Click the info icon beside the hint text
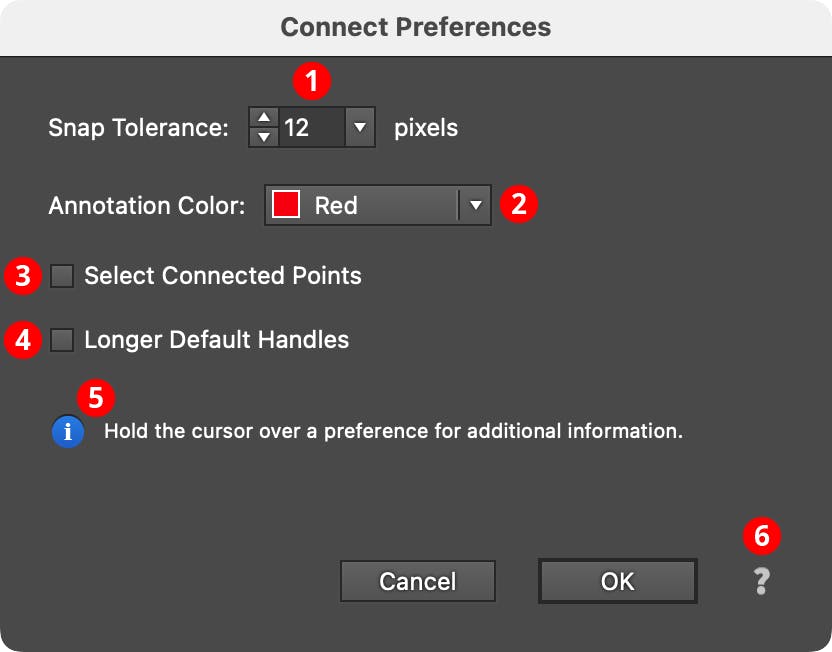832x652 pixels. (x=67, y=430)
